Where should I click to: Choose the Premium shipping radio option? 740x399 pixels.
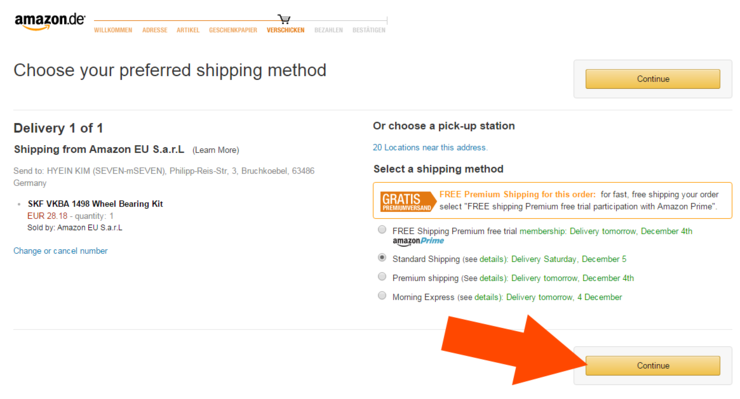382,277
